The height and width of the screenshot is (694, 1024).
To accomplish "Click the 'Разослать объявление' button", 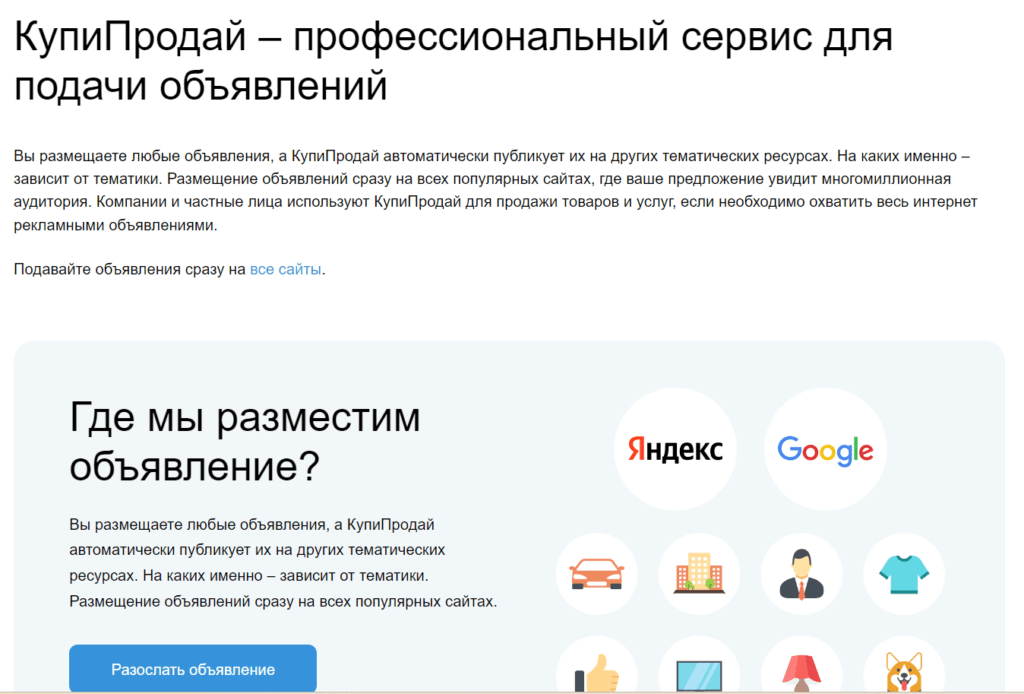I will click(193, 669).
